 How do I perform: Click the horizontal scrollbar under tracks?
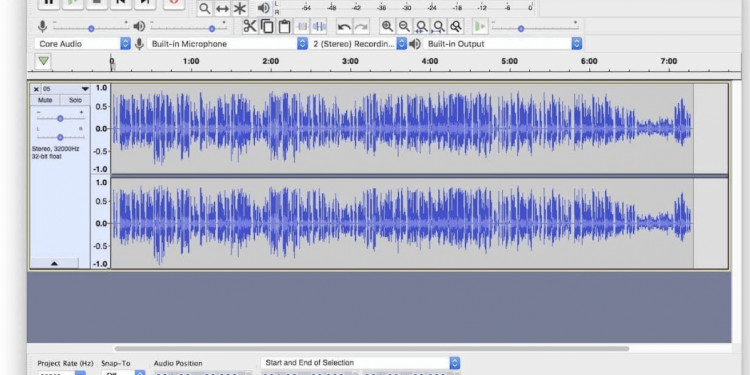click(371, 349)
